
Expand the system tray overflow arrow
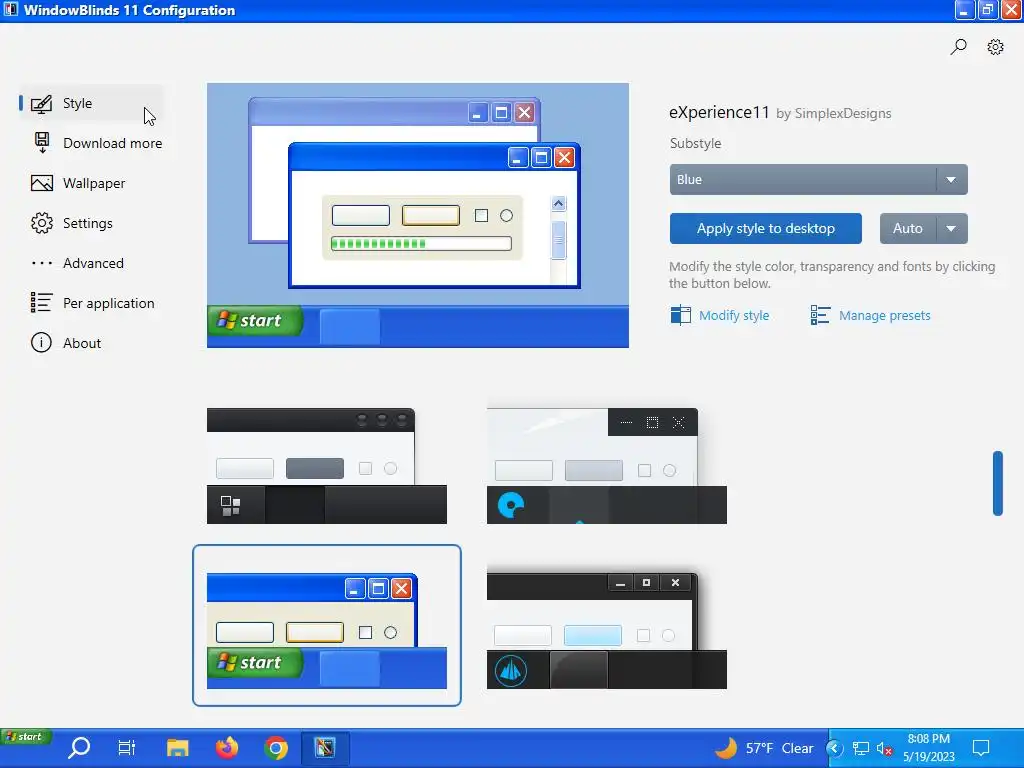[834, 748]
